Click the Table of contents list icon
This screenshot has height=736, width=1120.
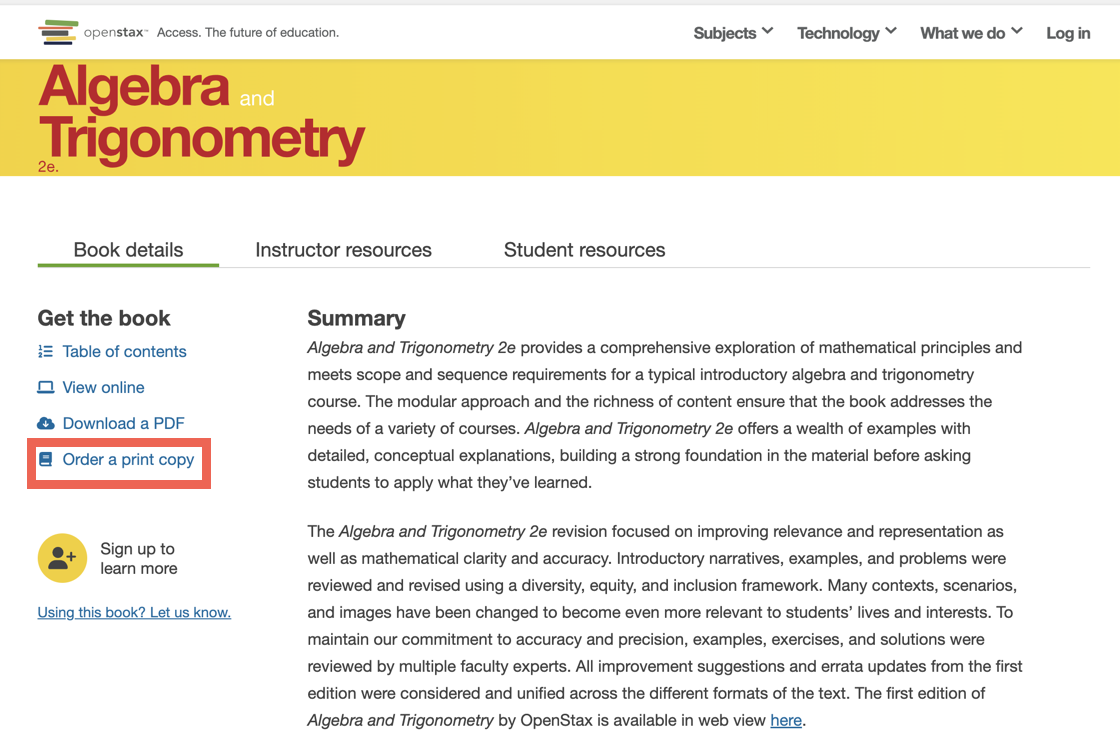tap(45, 351)
